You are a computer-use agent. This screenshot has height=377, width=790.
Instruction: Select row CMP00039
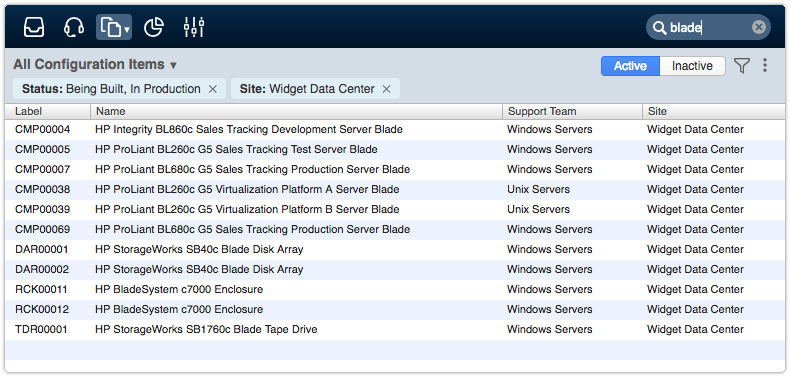coord(395,209)
